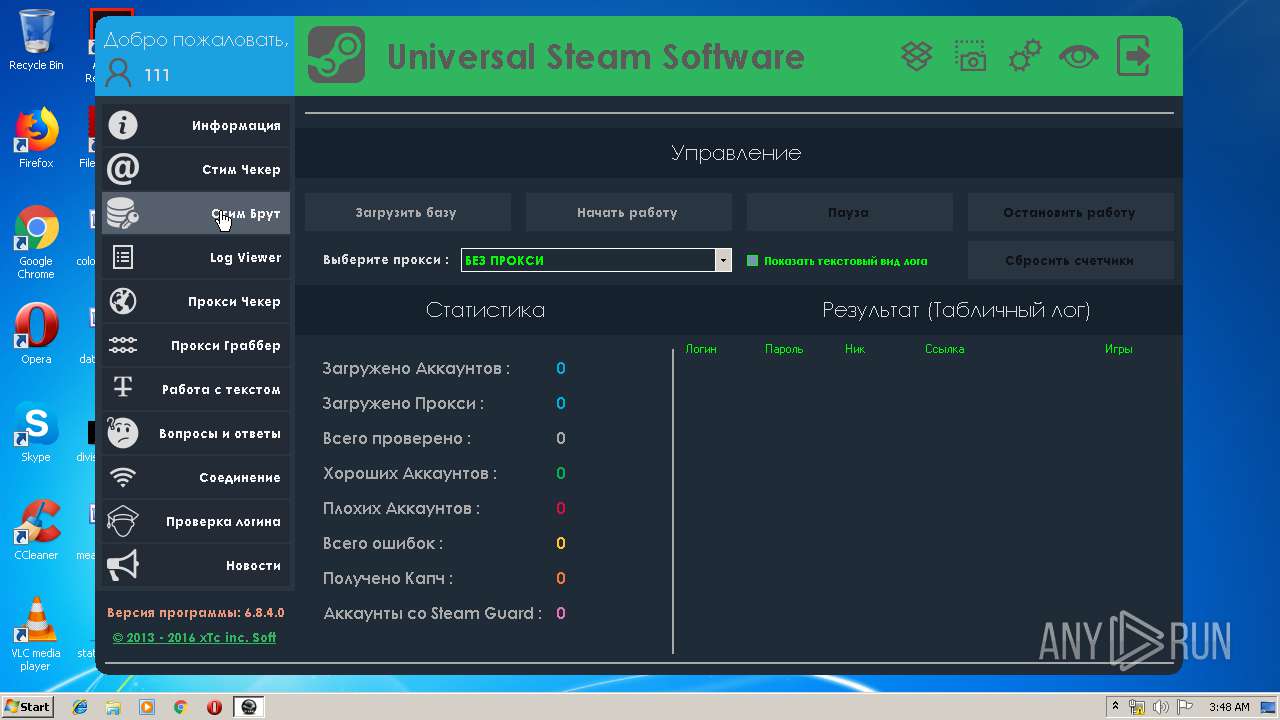The width and height of the screenshot is (1280, 720).
Task: Click the user profile icon next to 111
Action: click(118, 74)
